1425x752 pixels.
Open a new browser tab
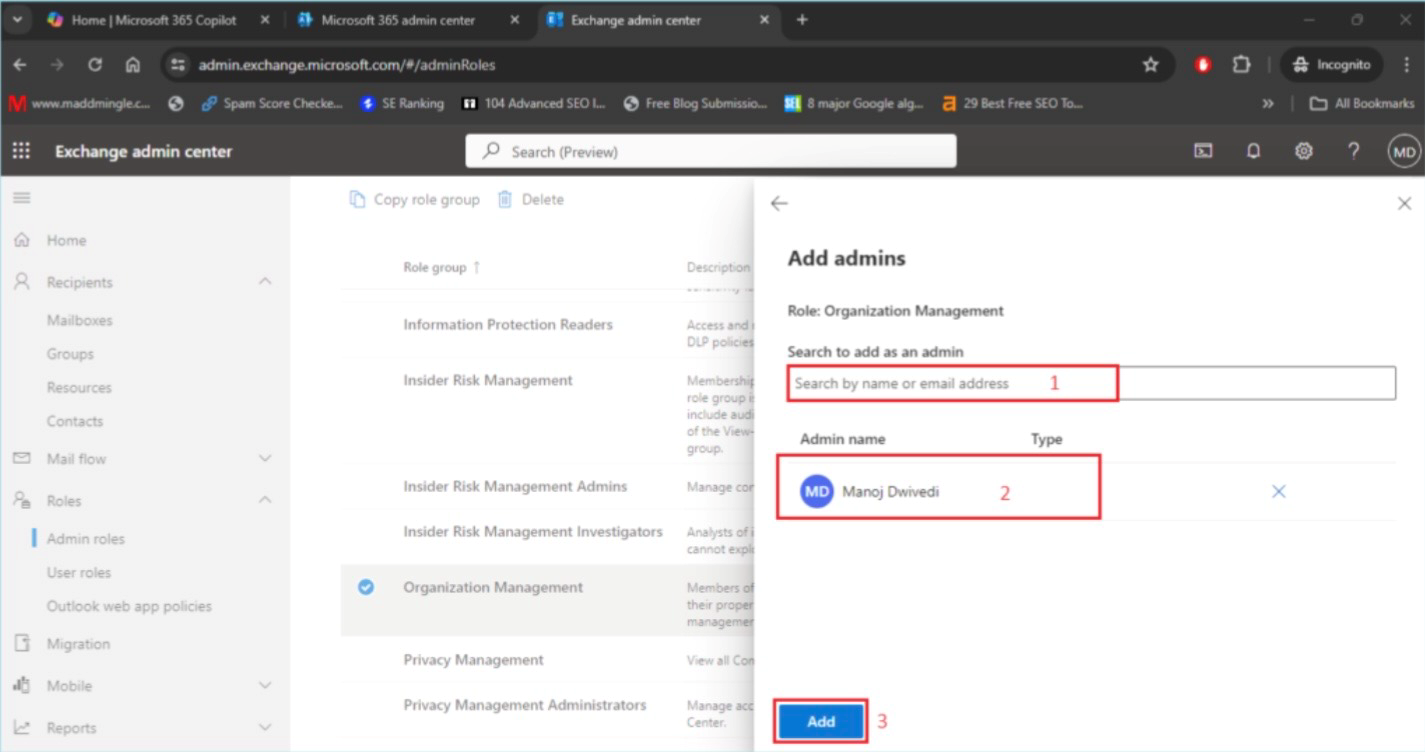(x=802, y=20)
